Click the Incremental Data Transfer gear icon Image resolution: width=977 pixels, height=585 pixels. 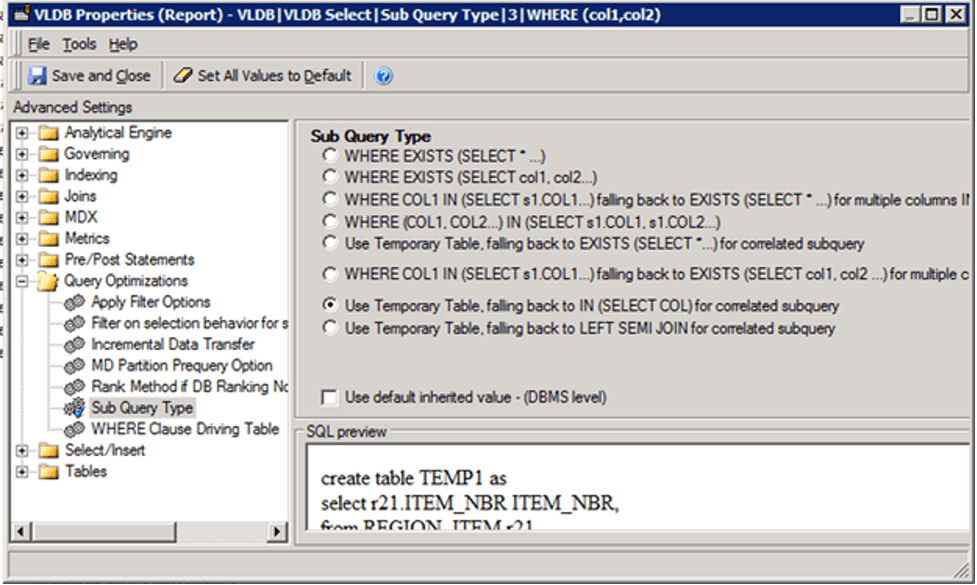[x=76, y=344]
